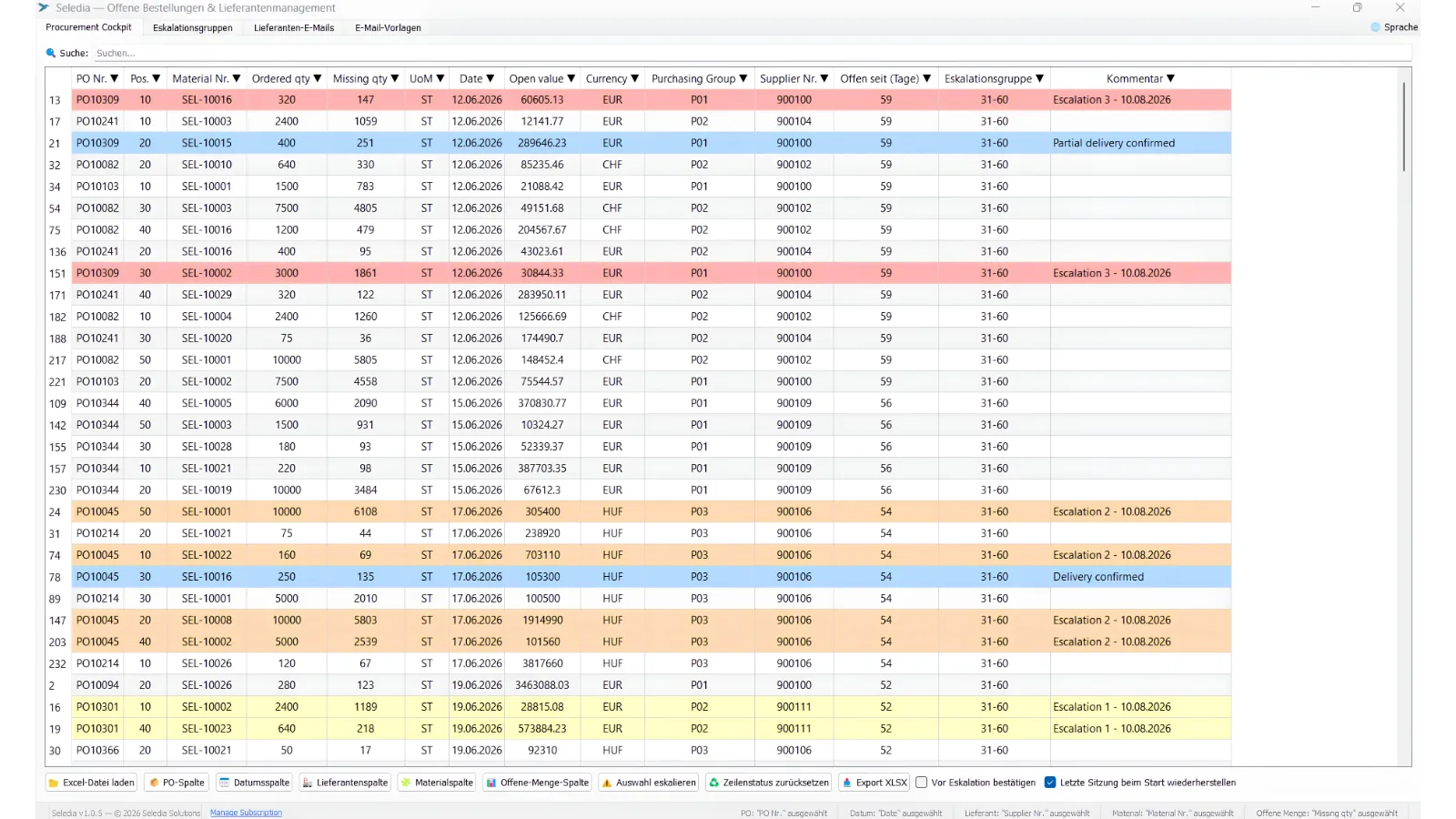
Task: Click the PO10094 cell
Action: [x=97, y=685]
